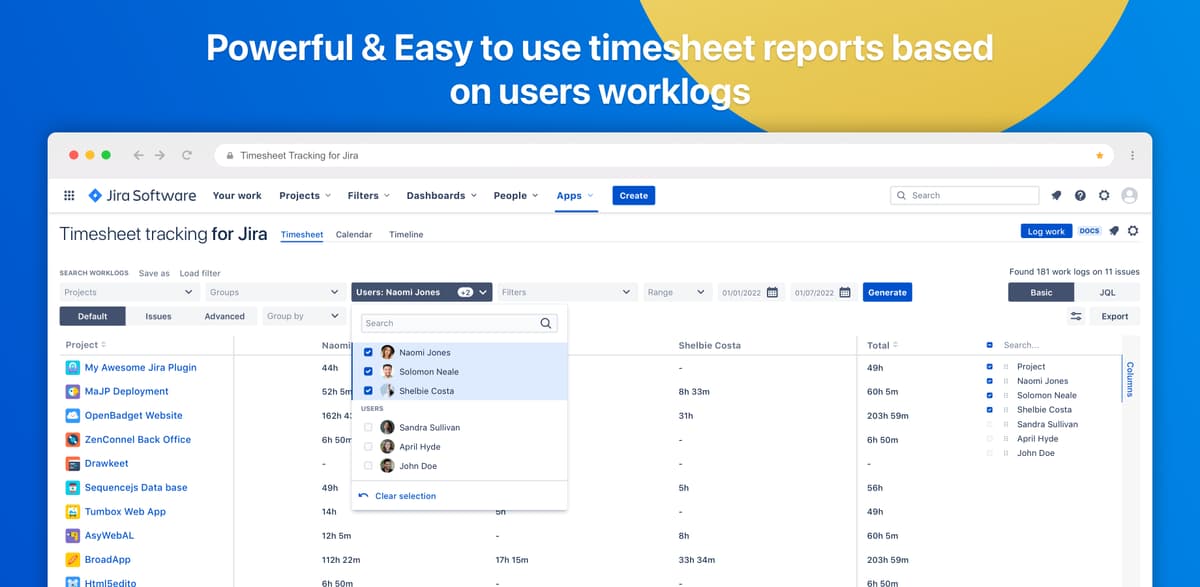Viewport: 1200px width, 587px height.
Task: Expand the Projects menu in the top navigation
Action: pos(305,196)
